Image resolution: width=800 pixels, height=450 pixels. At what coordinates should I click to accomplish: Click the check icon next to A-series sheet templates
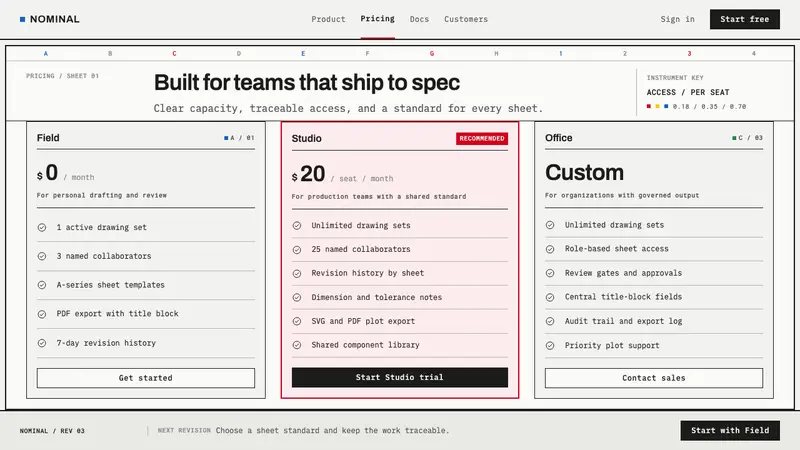[x=42, y=285]
